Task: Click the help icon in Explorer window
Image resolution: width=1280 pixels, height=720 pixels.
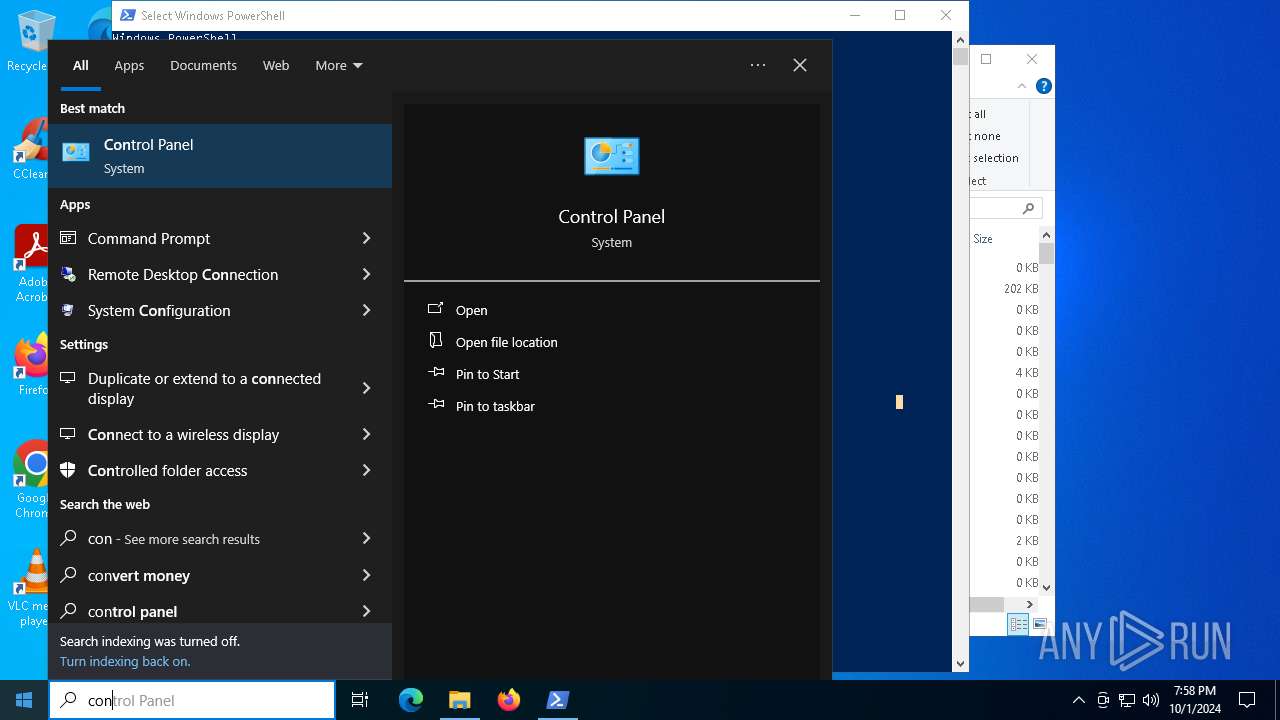Action: click(x=1044, y=86)
